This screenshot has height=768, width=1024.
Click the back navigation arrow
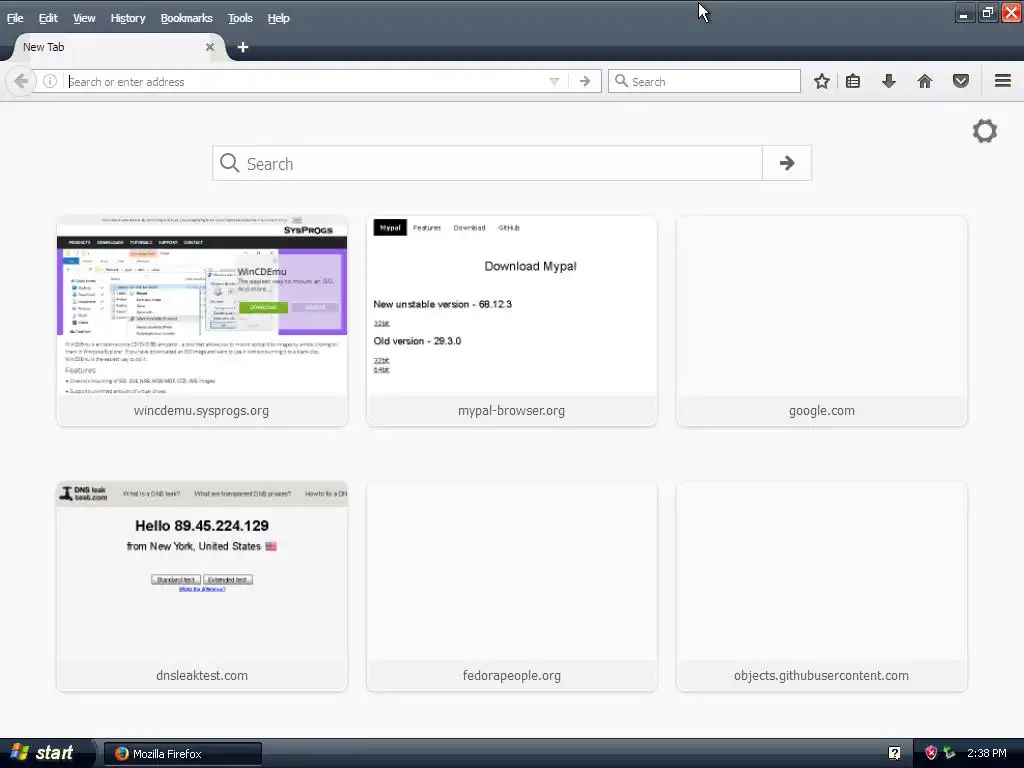pos(21,81)
